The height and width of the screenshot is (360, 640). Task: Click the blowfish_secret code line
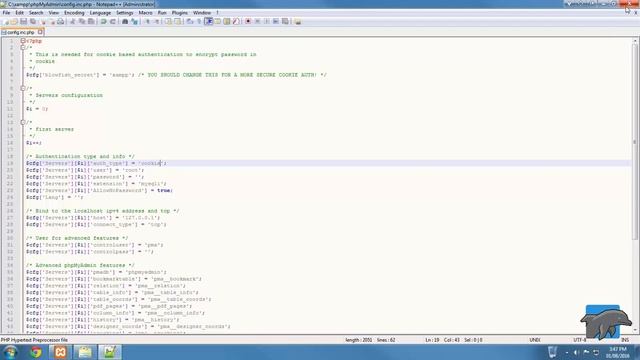[176, 75]
